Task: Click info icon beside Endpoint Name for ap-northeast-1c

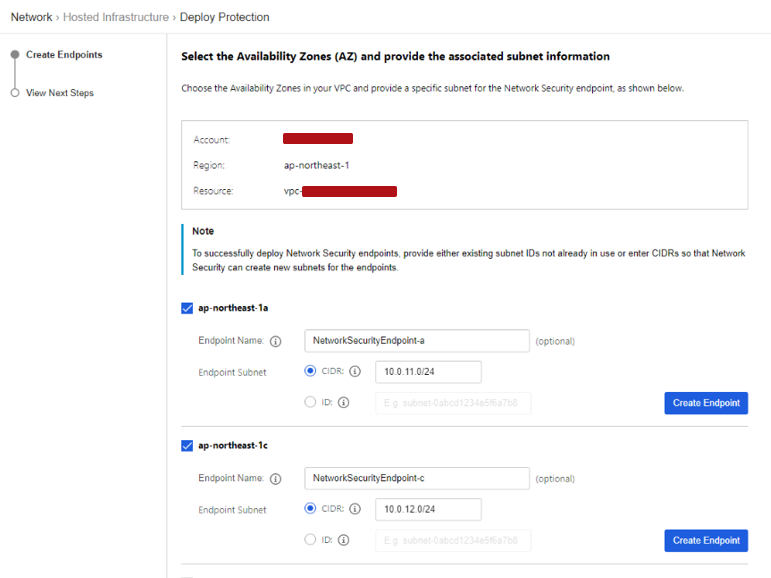Action: 276,479
